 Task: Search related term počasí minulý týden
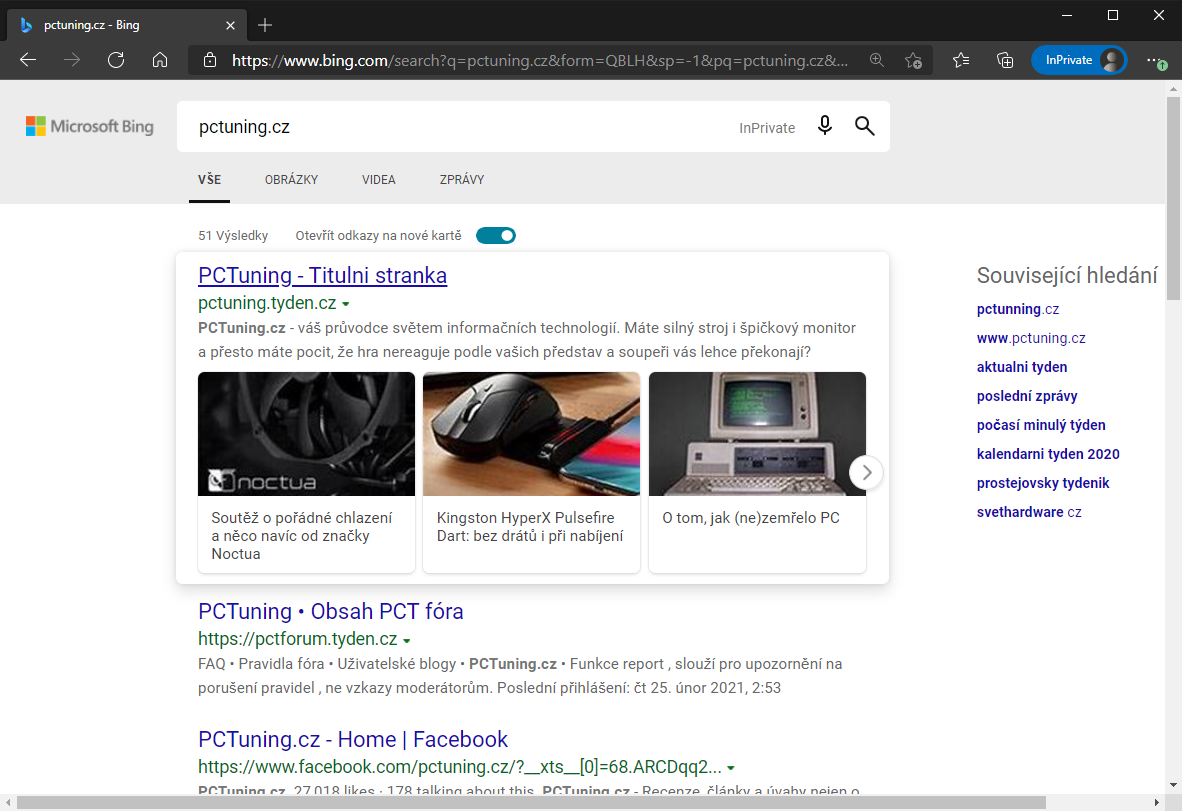(x=1041, y=425)
